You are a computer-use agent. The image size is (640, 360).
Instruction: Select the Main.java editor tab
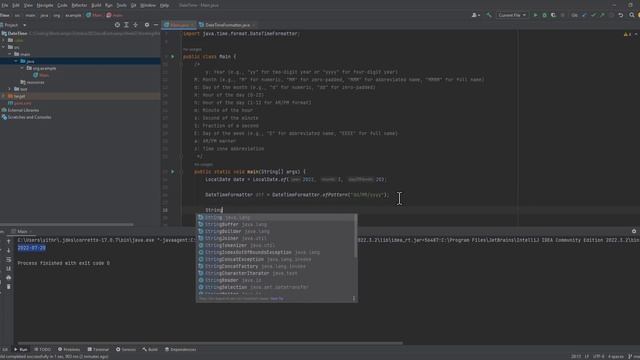180,25
